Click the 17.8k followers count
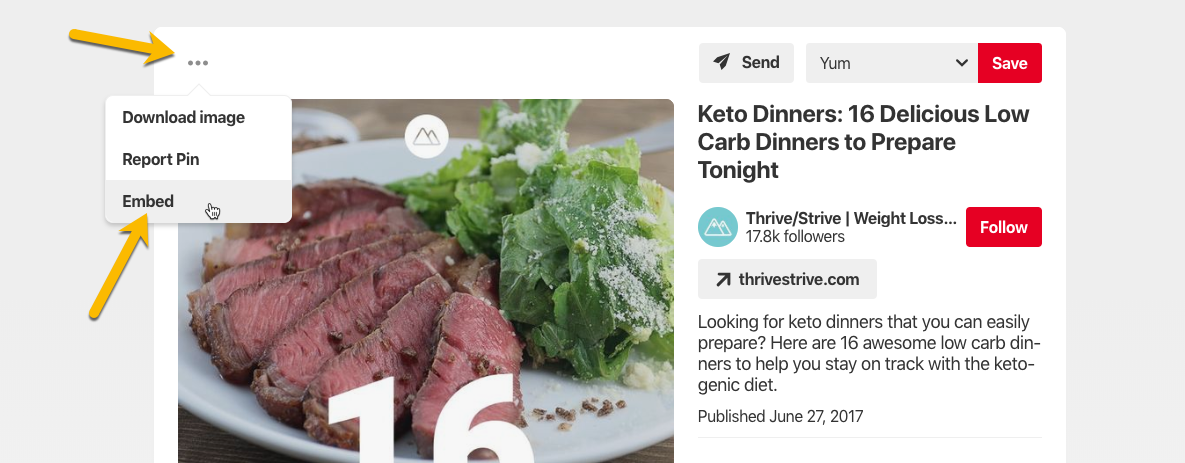Viewport: 1185px width, 463px height. 795,237
